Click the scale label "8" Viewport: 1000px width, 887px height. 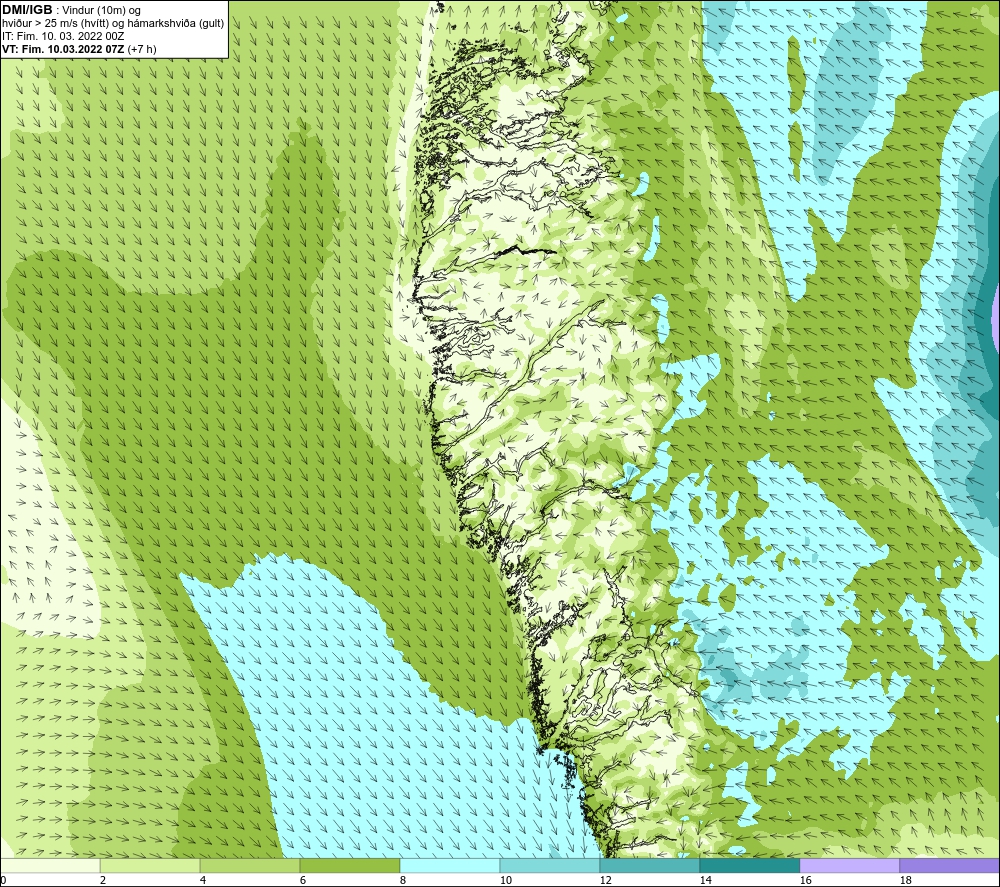coord(403,880)
